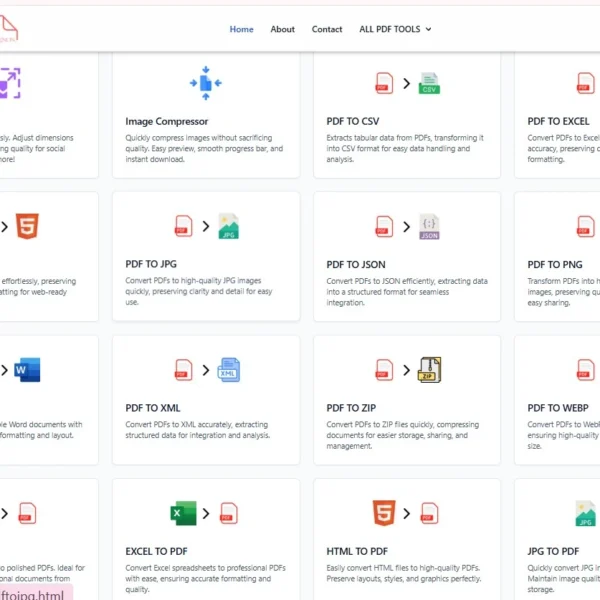
Task: Click the purple image resize icon
Action: (x=10, y=83)
